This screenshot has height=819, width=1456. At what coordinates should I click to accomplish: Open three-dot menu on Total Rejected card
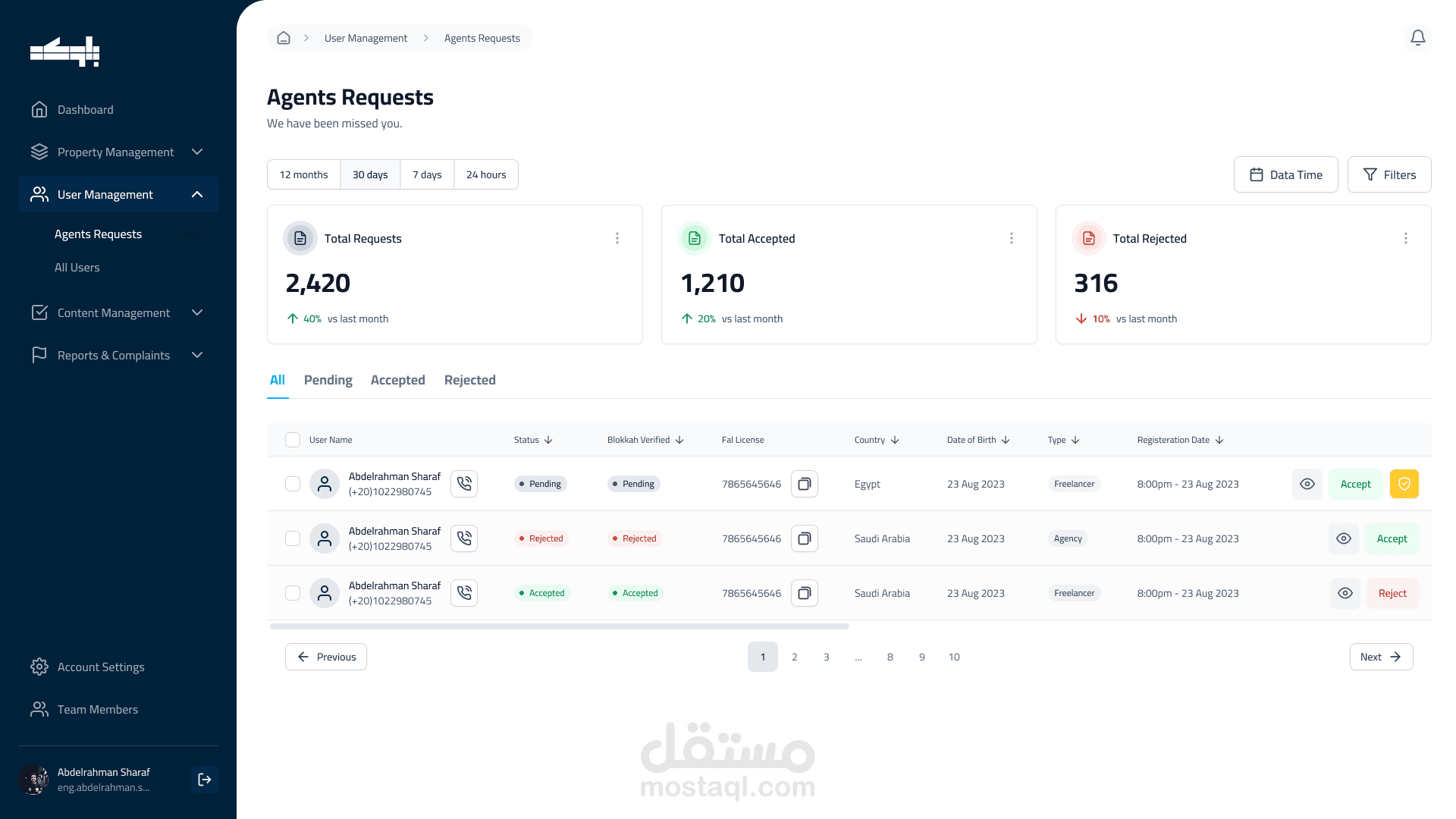point(1406,238)
